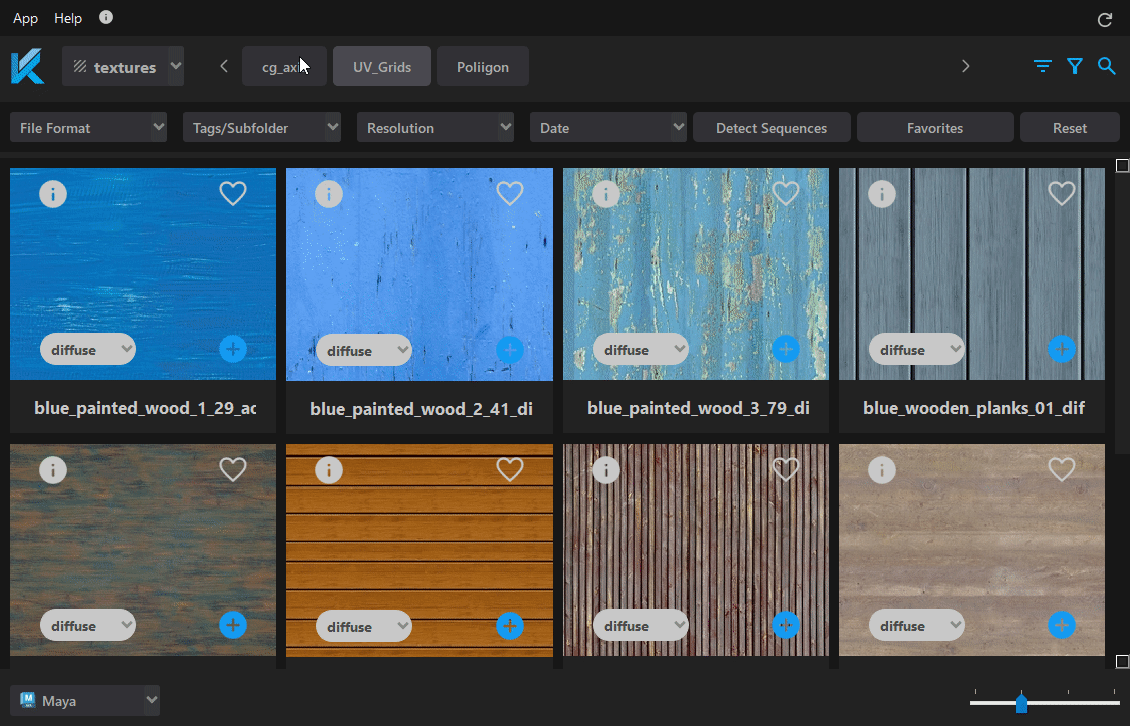Screen dimensions: 1130x726
Task: Refresh the library with the reload icon
Action: [x=1105, y=19]
